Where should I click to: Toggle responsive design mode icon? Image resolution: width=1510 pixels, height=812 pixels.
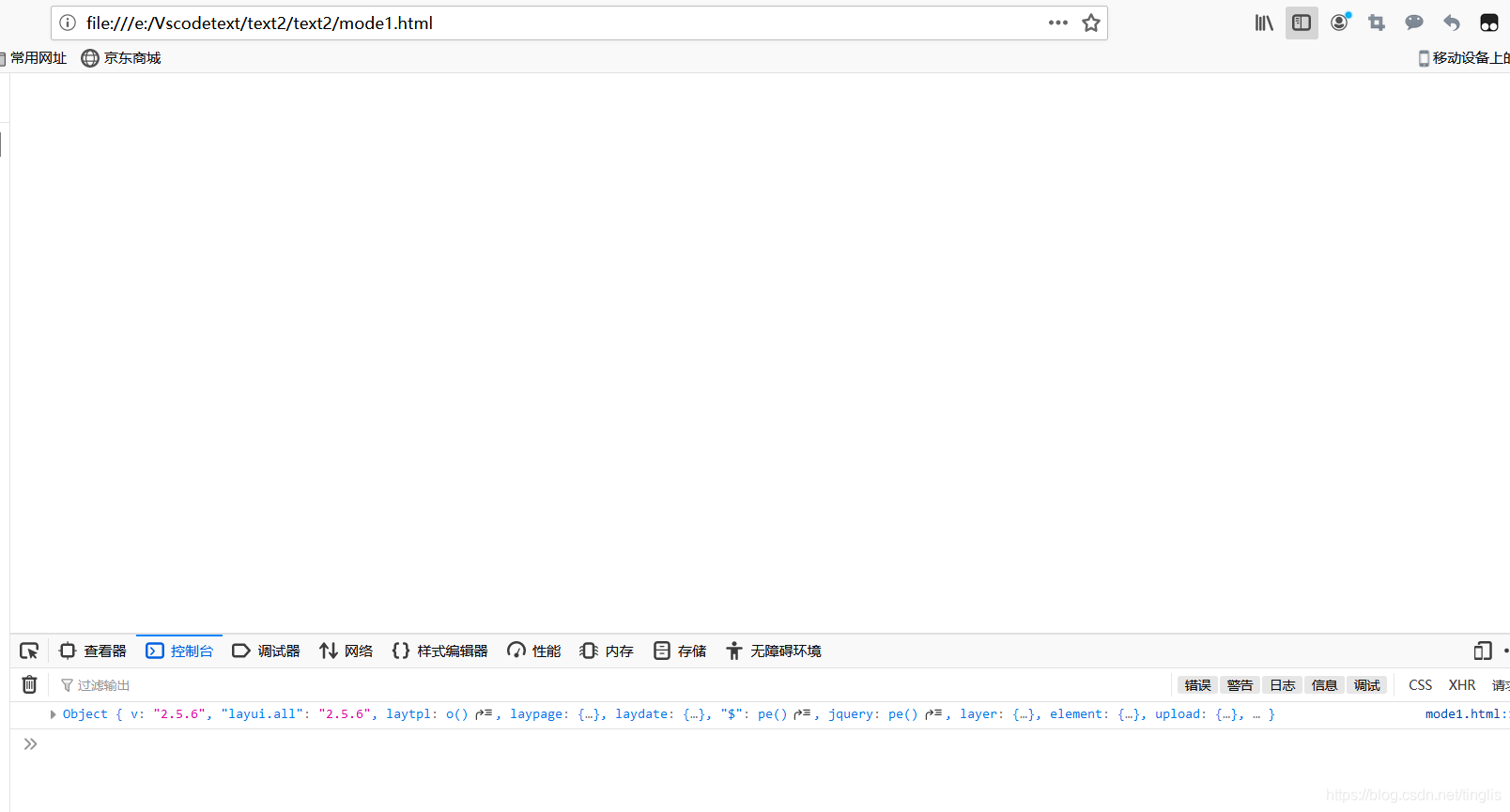[1483, 651]
